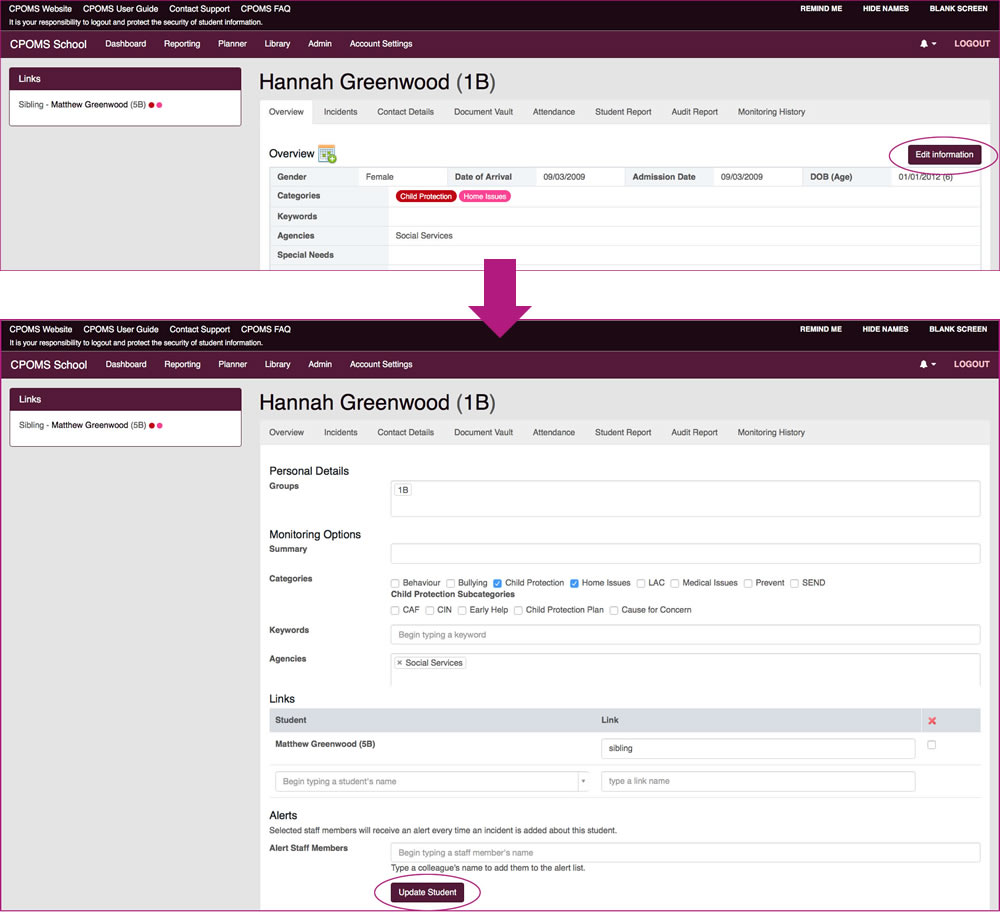Click BLANK SCREEN on the edit form page

click(x=958, y=329)
